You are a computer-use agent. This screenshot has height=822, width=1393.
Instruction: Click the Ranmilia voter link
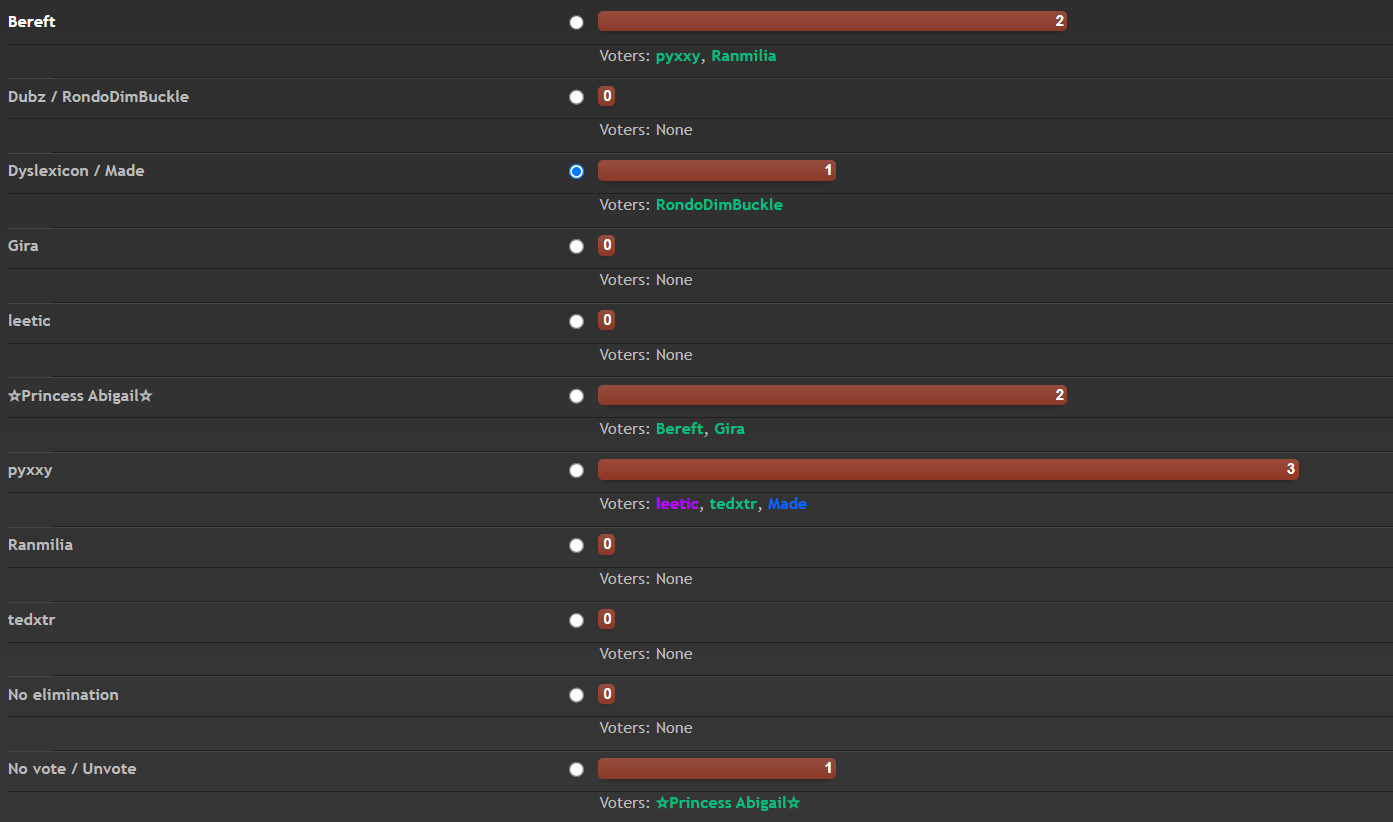coord(743,56)
